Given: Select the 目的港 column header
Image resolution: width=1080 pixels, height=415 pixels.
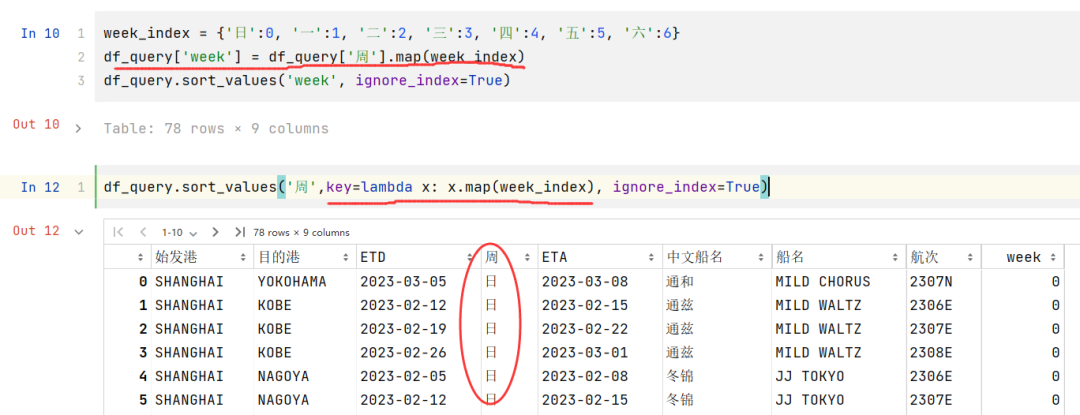Looking at the screenshot, I should coord(278,257).
